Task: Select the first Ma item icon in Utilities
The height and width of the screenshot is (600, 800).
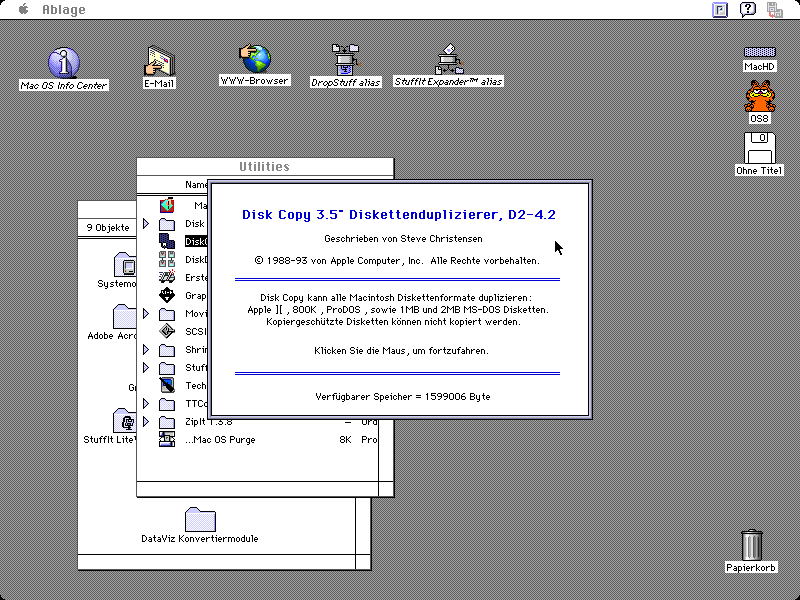Action: click(167, 205)
